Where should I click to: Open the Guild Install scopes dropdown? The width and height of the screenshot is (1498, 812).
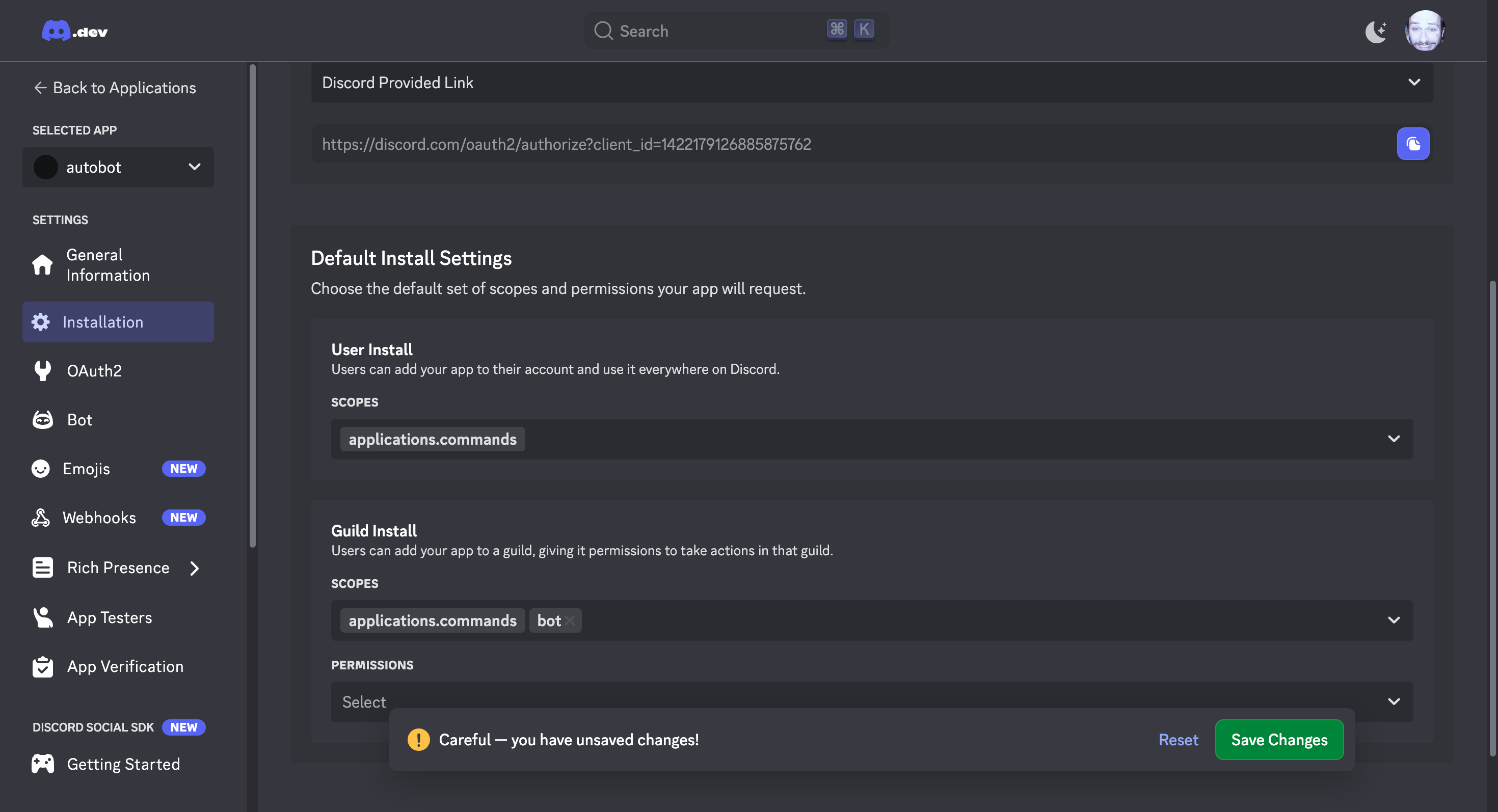click(x=1394, y=620)
